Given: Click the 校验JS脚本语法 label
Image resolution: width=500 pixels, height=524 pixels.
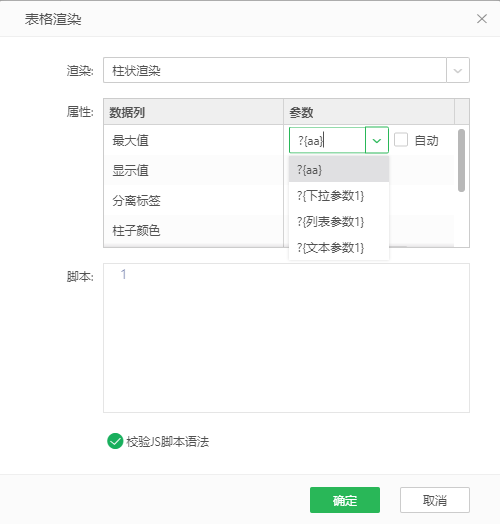Looking at the screenshot, I should click(x=167, y=441).
